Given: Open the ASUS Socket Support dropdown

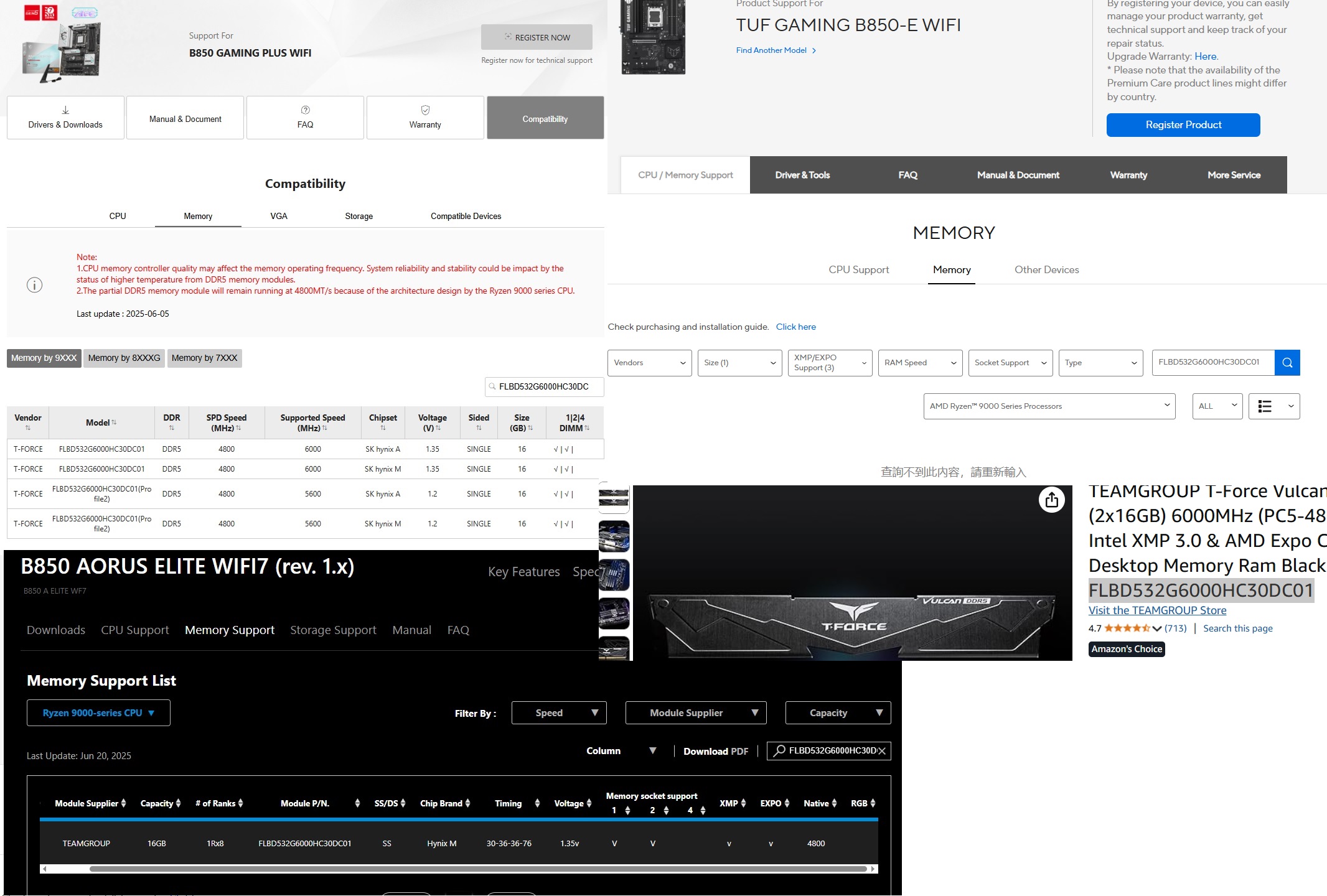Looking at the screenshot, I should 1011,363.
